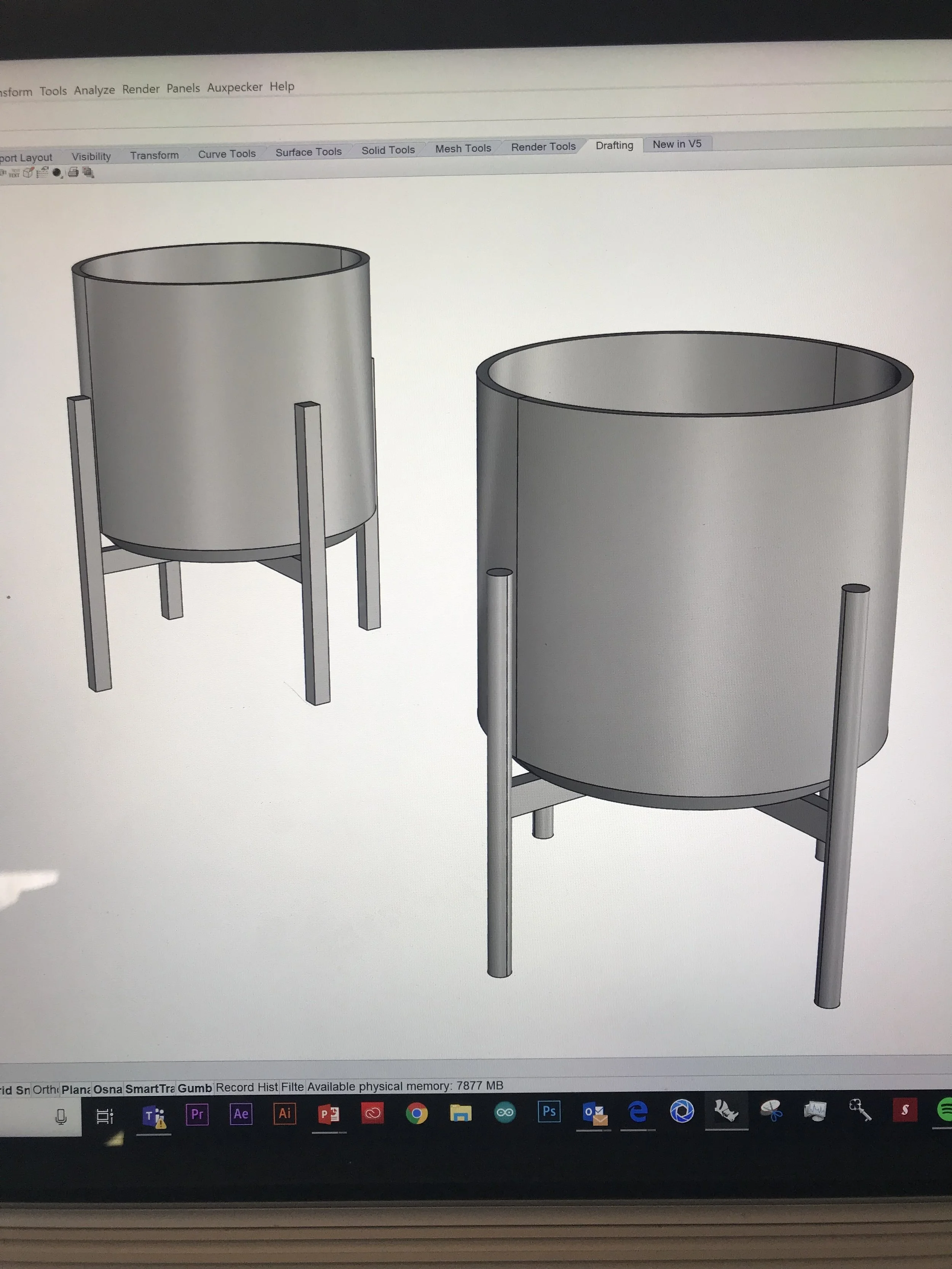The height and width of the screenshot is (1269, 952).
Task: Open Photoshop from the taskbar
Action: click(x=549, y=1112)
